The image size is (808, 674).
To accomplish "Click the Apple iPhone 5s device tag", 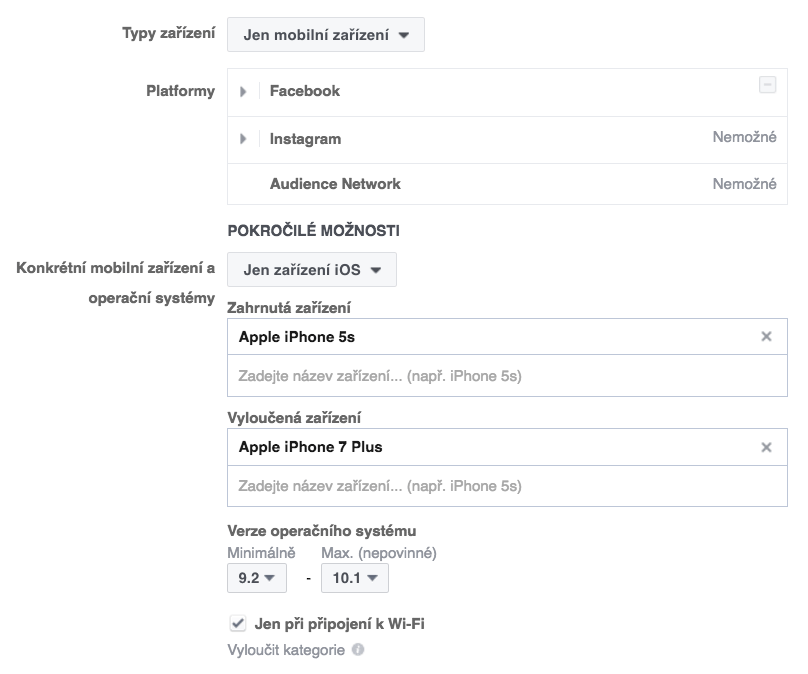I will tap(297, 337).
